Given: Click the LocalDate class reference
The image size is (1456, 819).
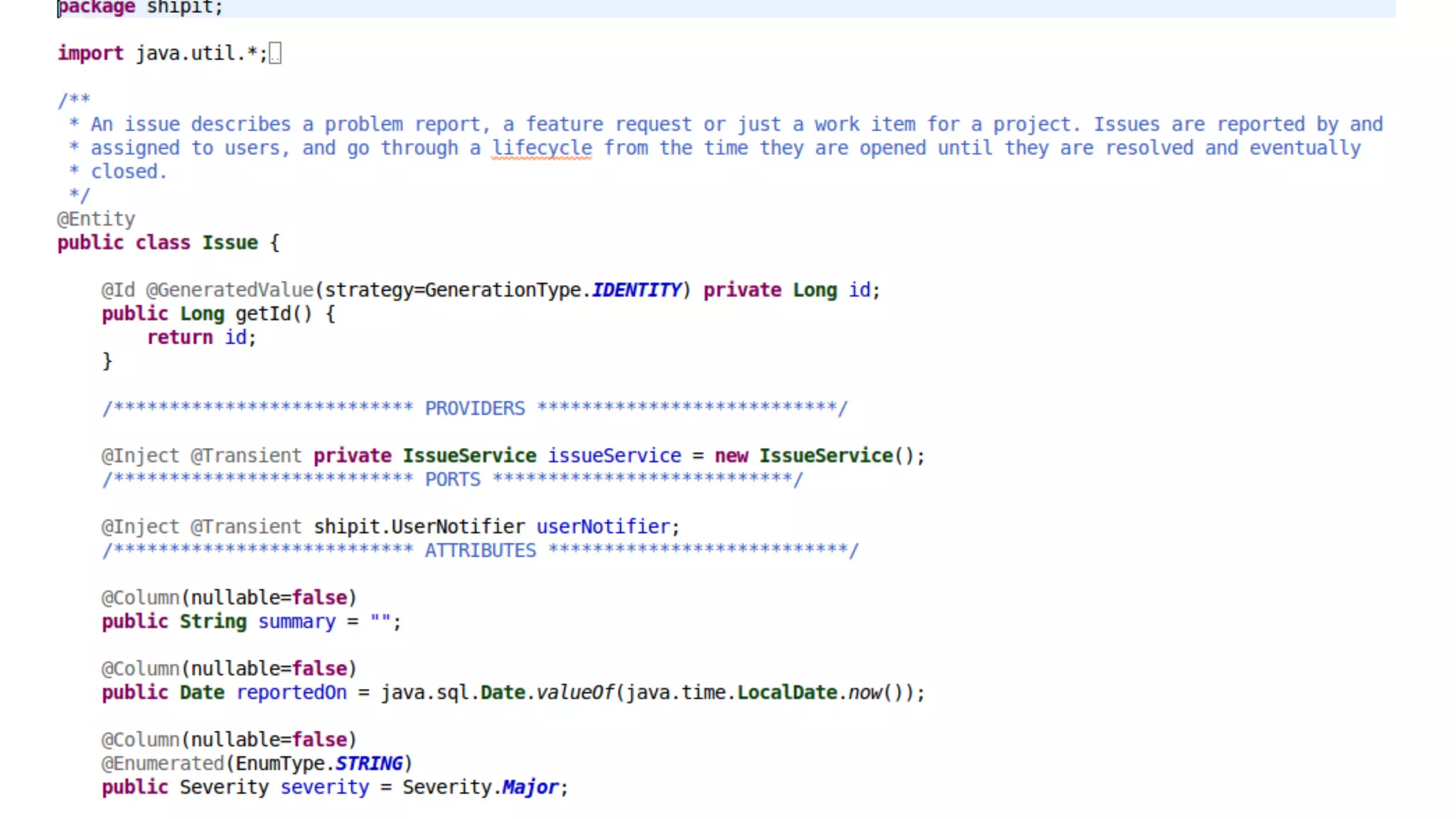Looking at the screenshot, I should pos(786,693).
